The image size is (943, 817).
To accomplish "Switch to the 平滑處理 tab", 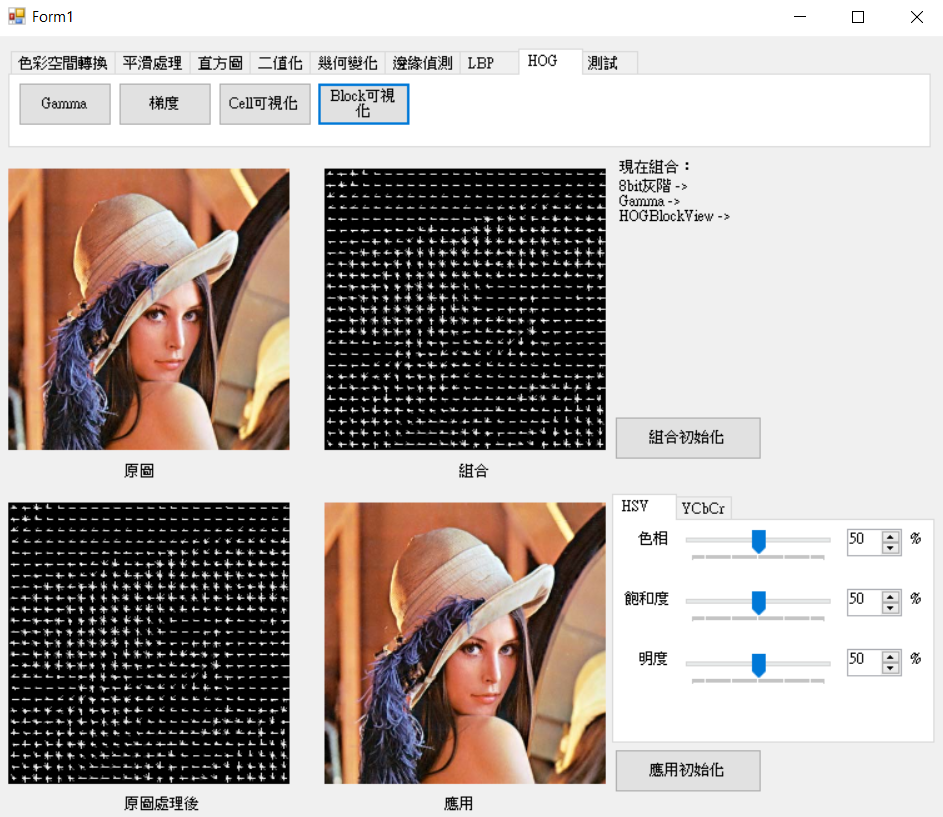I will [152, 63].
